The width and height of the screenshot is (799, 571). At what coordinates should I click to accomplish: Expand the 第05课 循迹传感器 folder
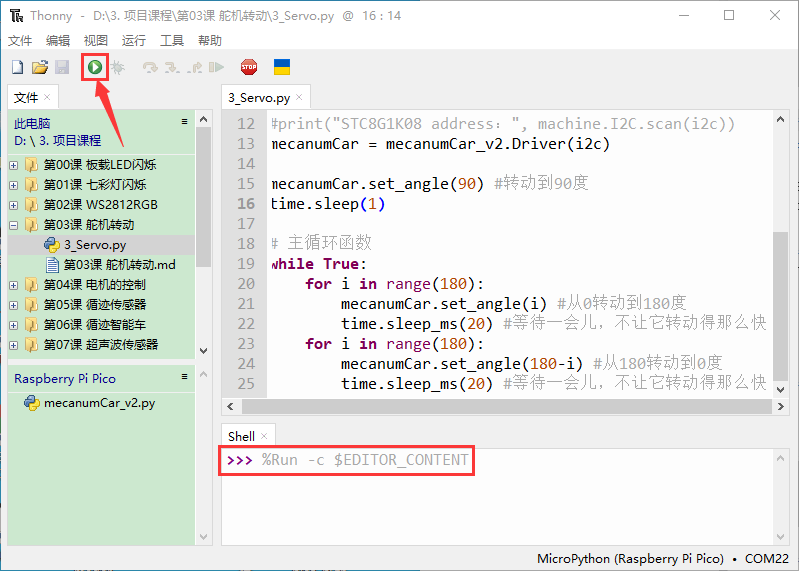click(14, 305)
